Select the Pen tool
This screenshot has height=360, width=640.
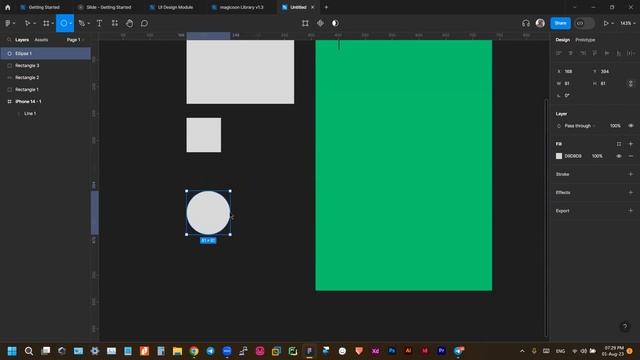point(82,23)
